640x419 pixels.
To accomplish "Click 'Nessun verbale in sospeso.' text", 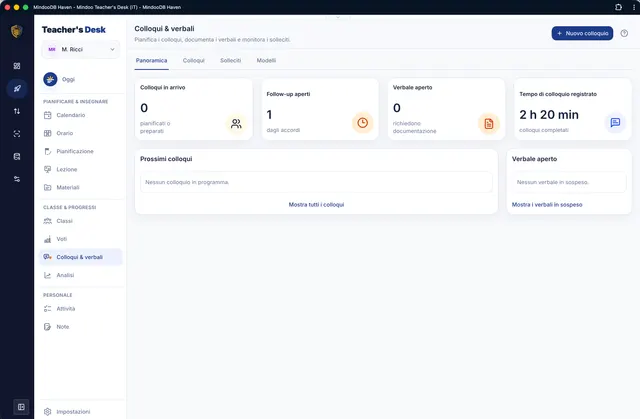I will (553, 182).
